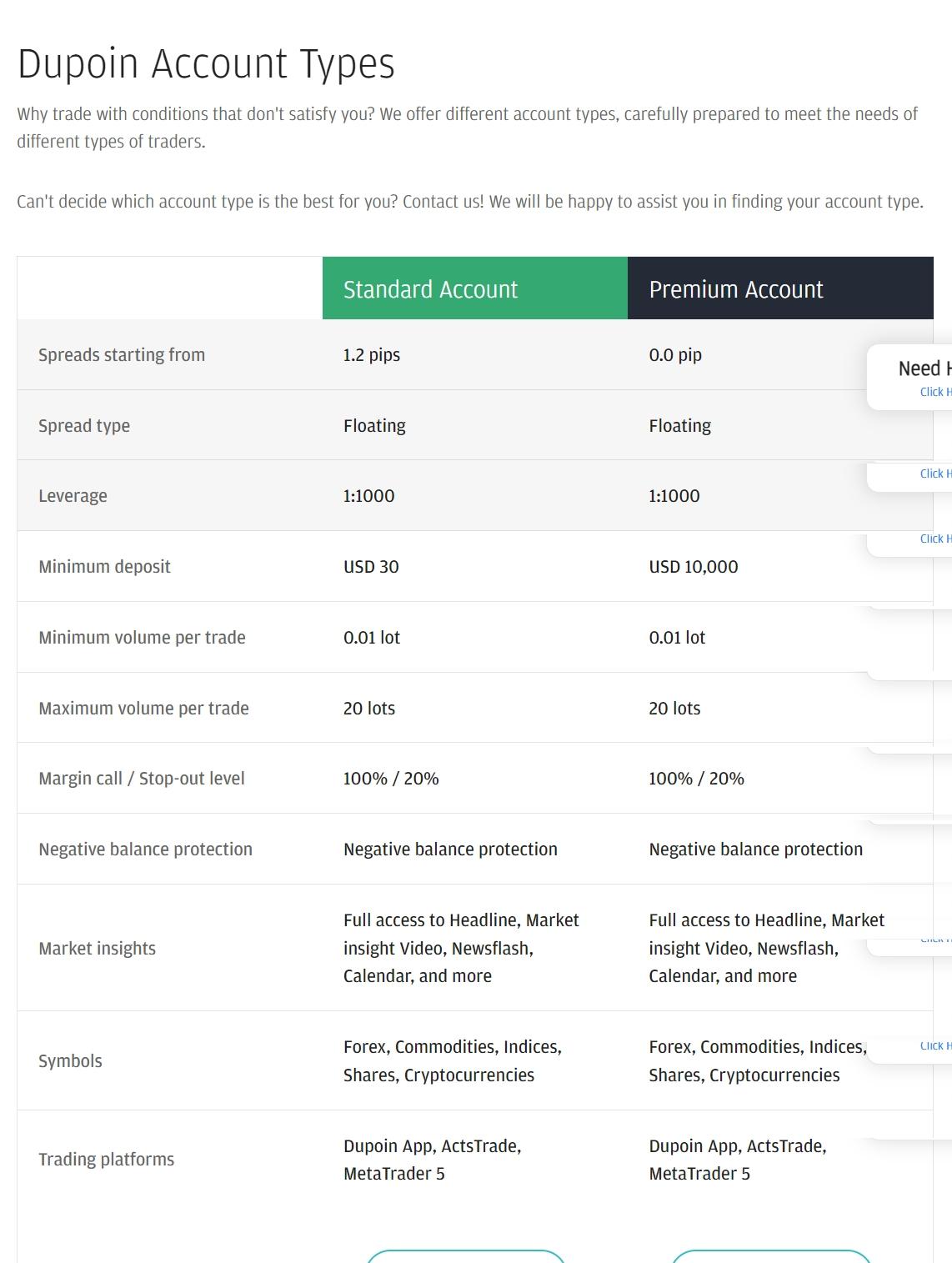
Task: Select the 'USD 10,000' deposit value
Action: [x=694, y=567]
